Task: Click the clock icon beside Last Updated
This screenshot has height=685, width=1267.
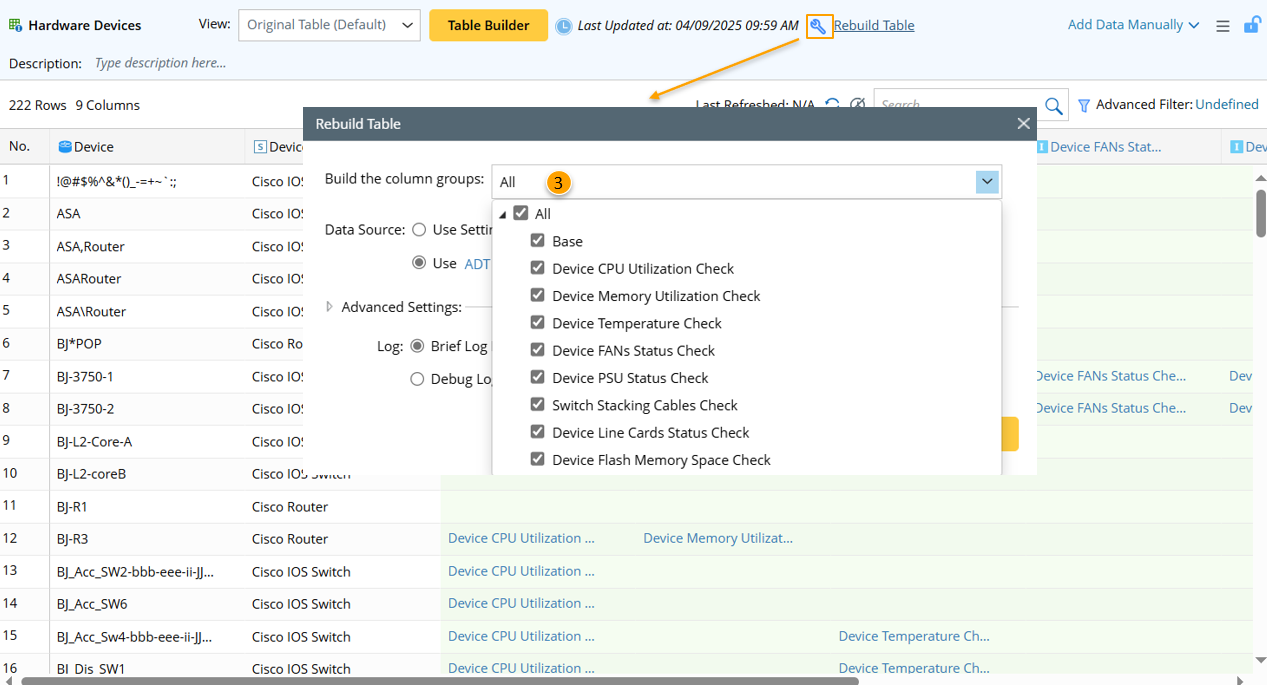Action: [564, 26]
